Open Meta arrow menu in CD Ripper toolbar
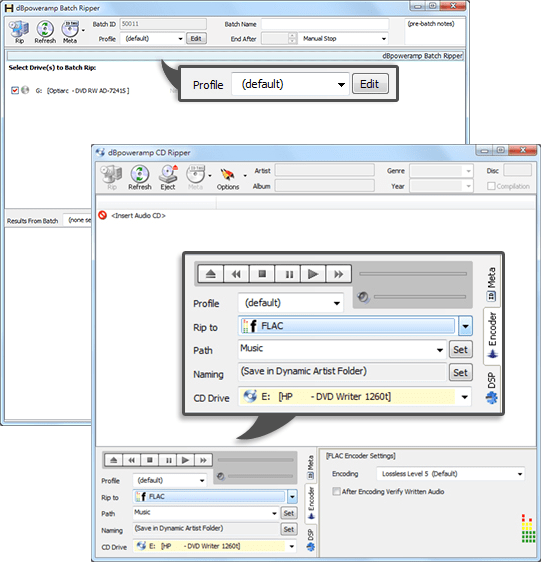The height and width of the screenshot is (562, 541). click(210, 176)
